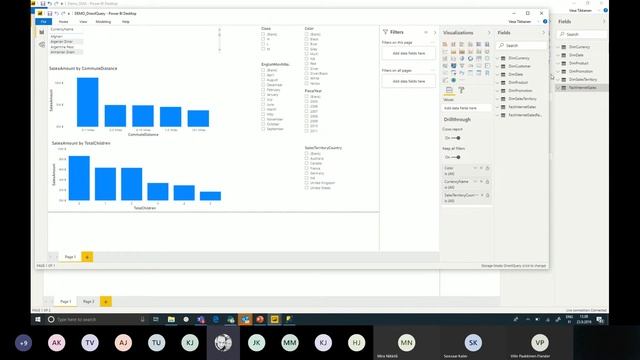Select Algerian Dinar in CurrencyName list
The height and width of the screenshot is (360, 640).
66,42
